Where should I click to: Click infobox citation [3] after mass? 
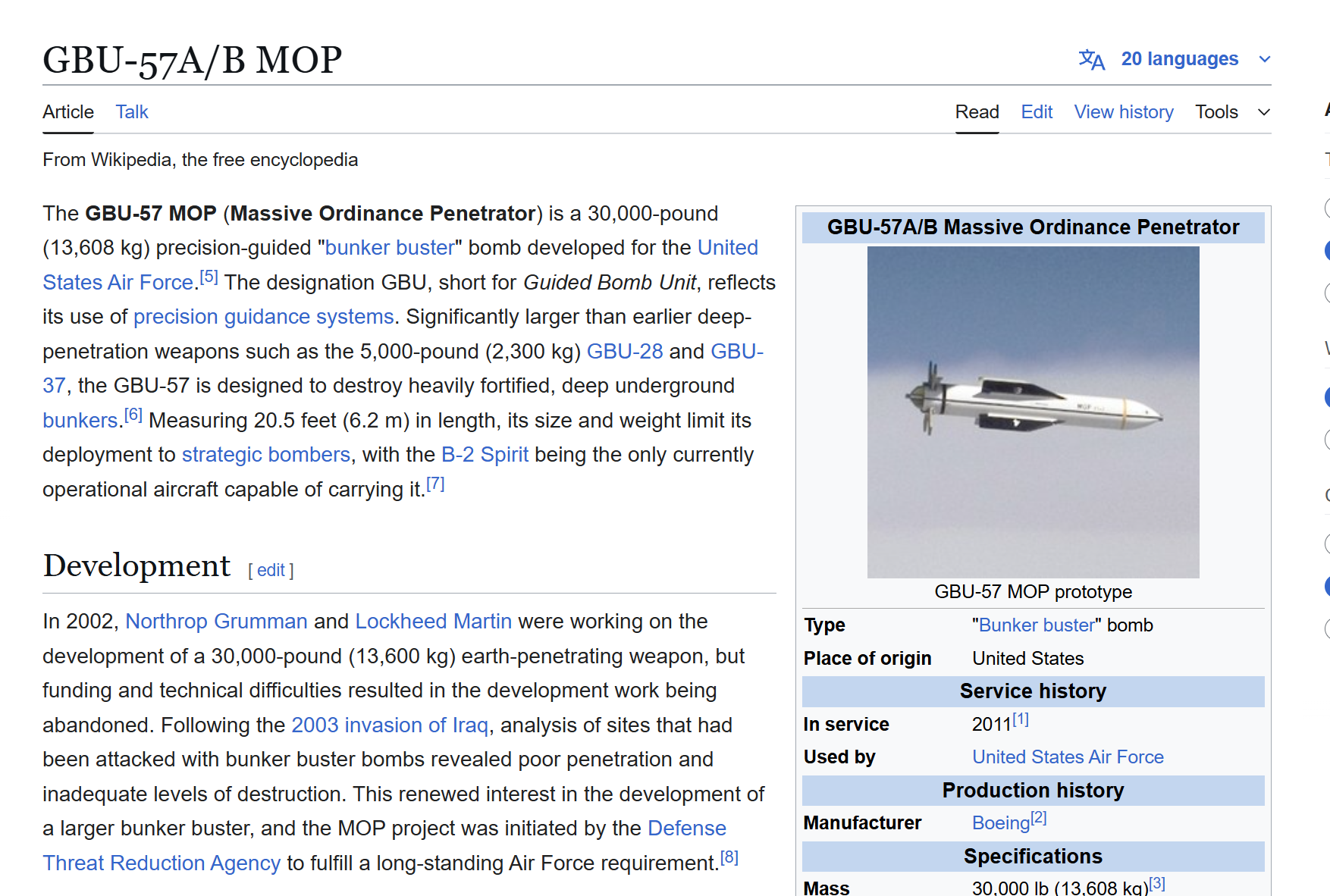point(1157,883)
